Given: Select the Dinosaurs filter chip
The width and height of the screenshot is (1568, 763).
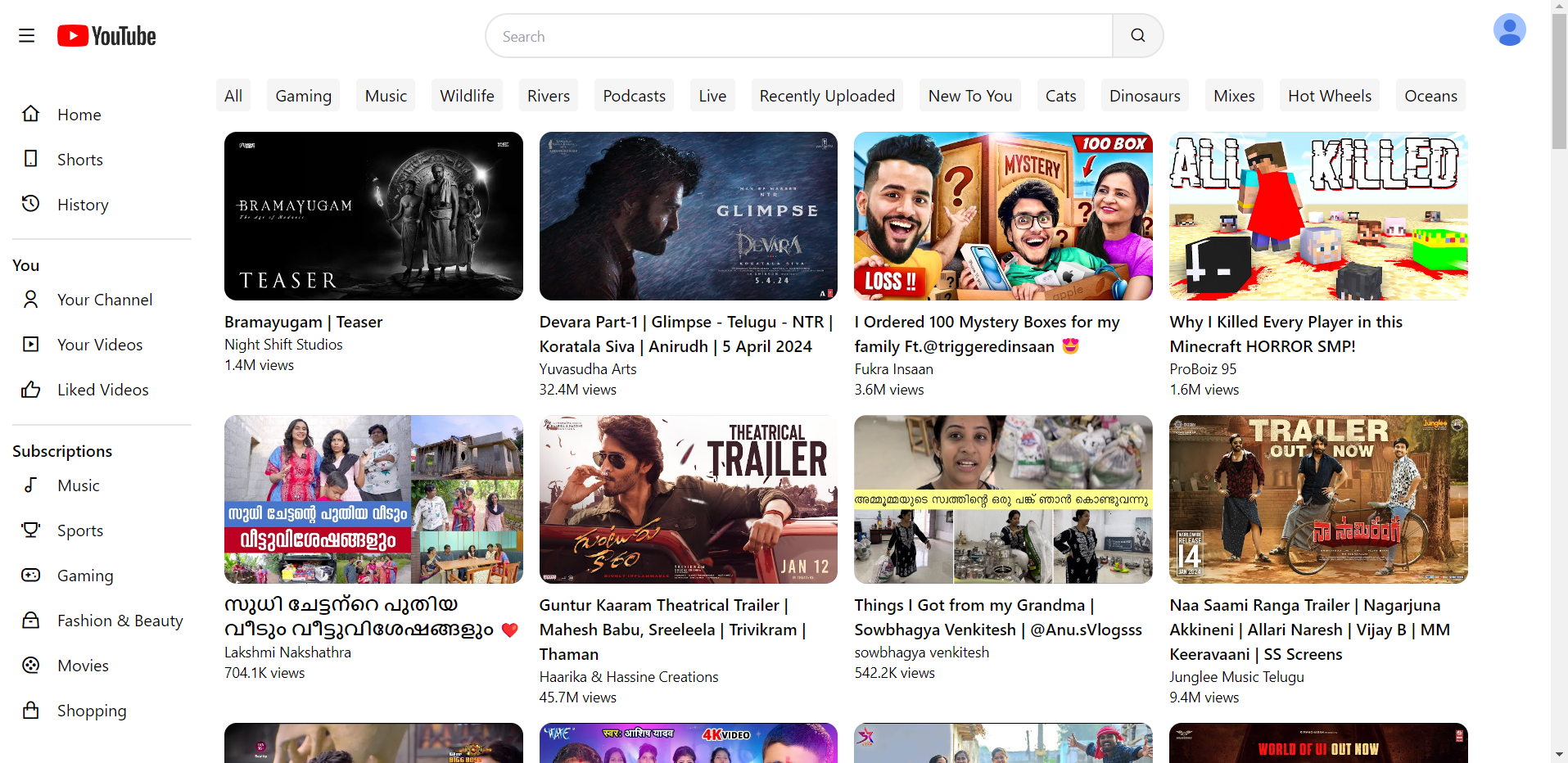Looking at the screenshot, I should (x=1145, y=96).
